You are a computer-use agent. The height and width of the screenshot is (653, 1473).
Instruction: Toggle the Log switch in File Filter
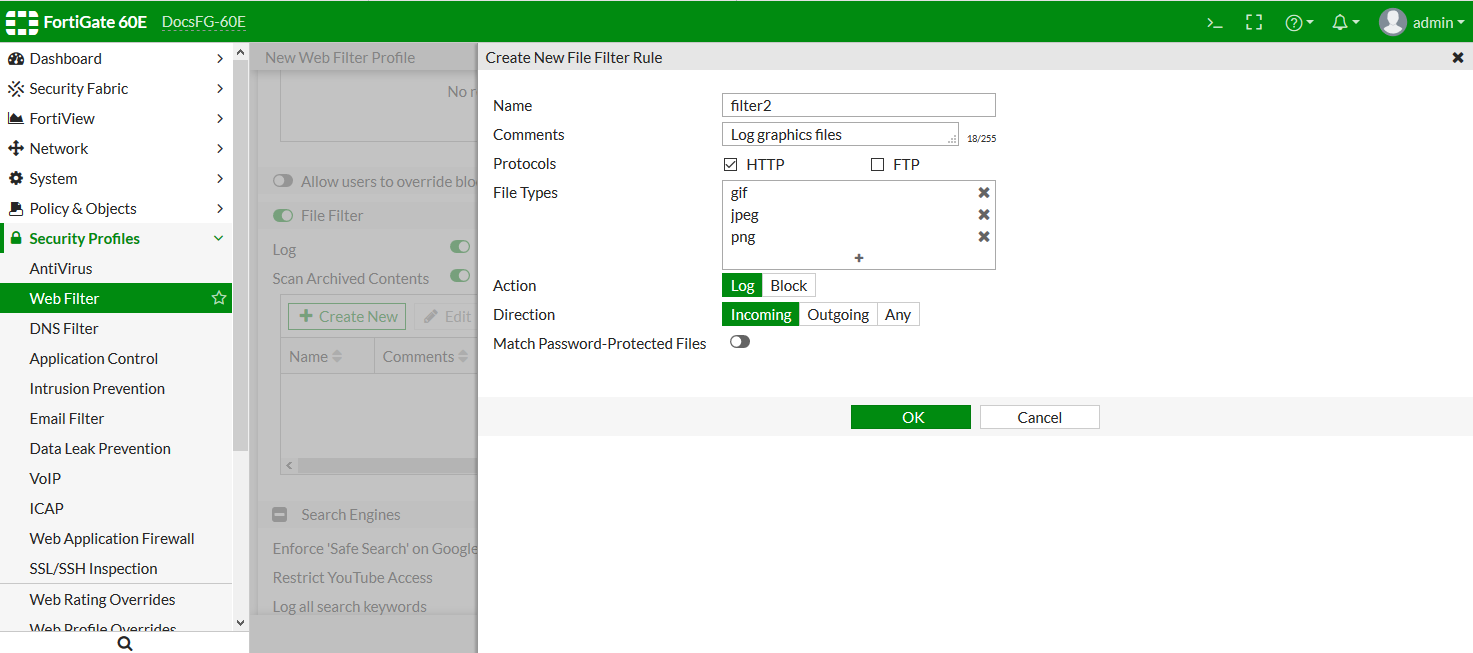[x=460, y=247]
